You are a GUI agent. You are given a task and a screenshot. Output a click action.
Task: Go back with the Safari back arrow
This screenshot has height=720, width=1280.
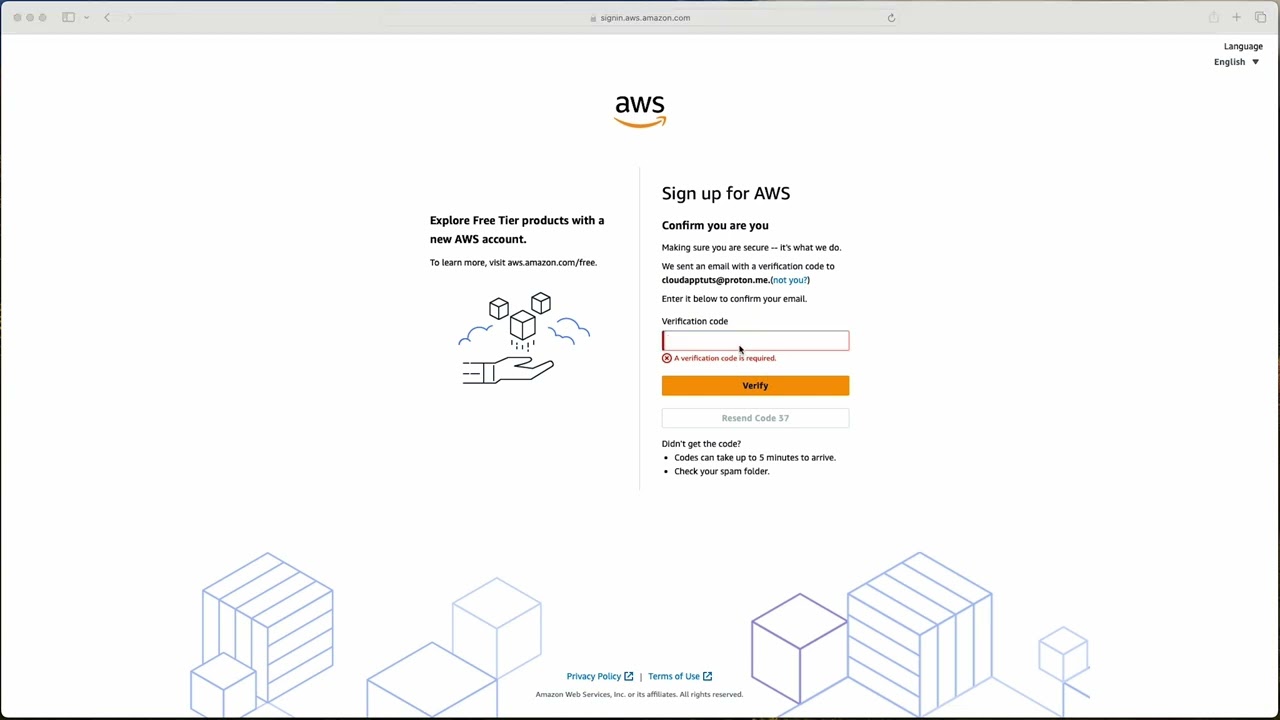point(107,18)
